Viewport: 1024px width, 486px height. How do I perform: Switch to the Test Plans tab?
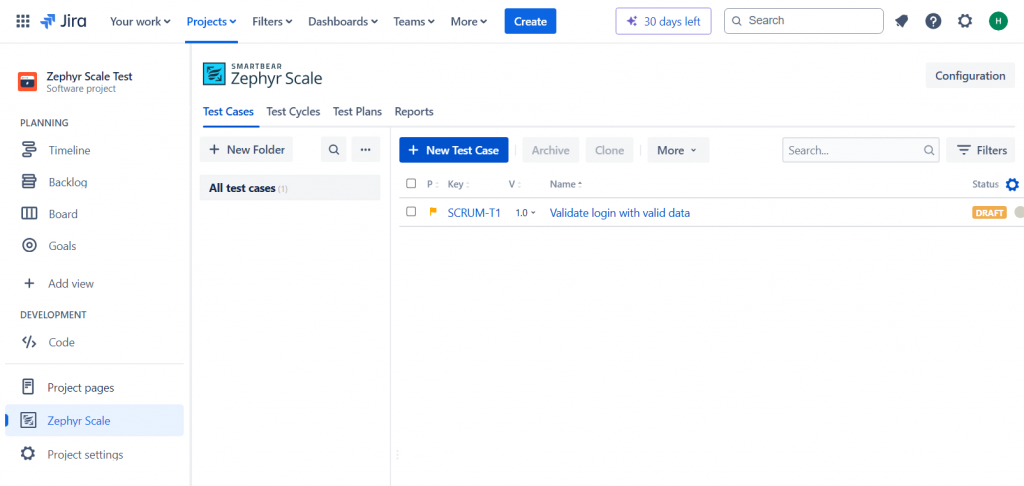pos(357,112)
